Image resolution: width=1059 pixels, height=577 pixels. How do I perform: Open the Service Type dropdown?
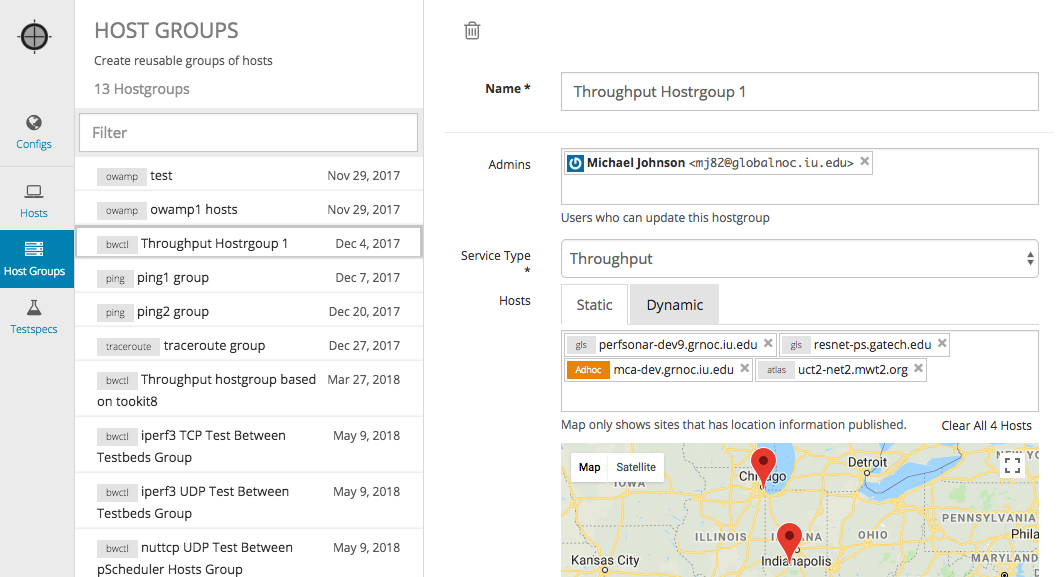(x=800, y=258)
